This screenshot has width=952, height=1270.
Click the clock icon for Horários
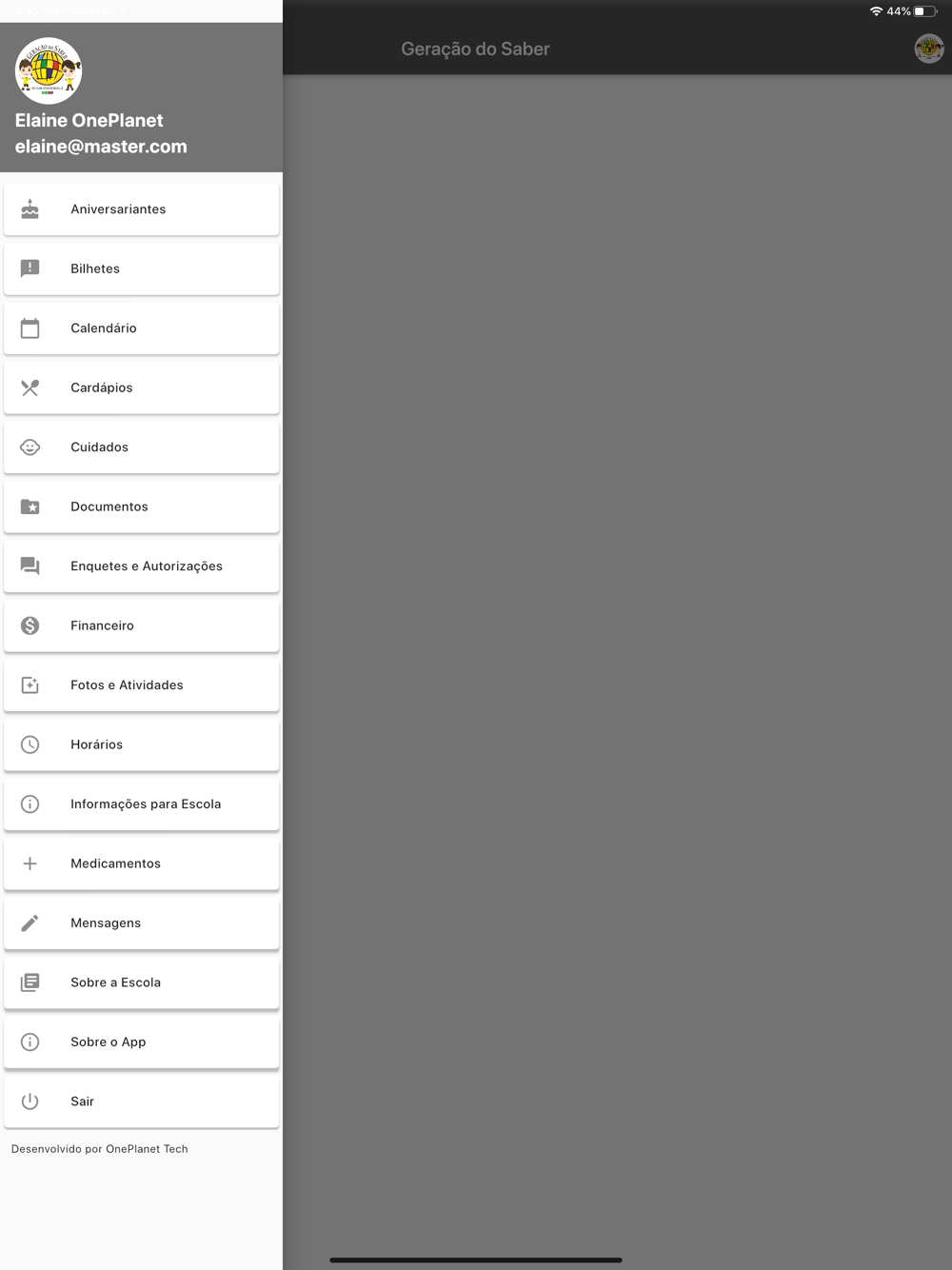coord(30,744)
